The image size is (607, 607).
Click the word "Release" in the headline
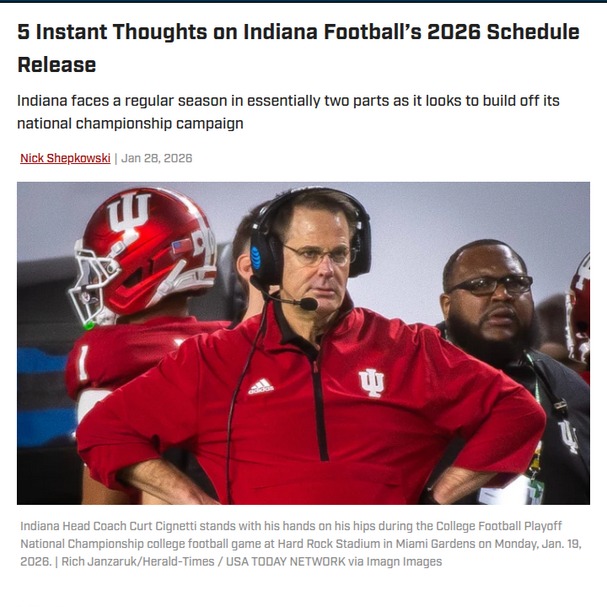pyautogui.click(x=57, y=65)
